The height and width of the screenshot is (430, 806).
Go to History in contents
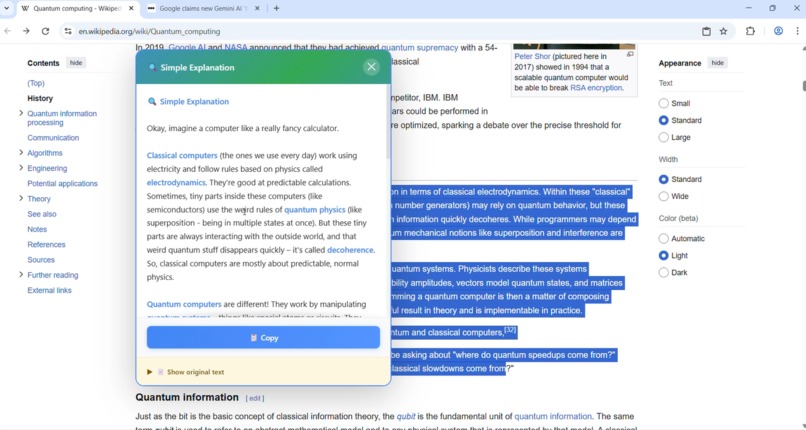(x=40, y=98)
